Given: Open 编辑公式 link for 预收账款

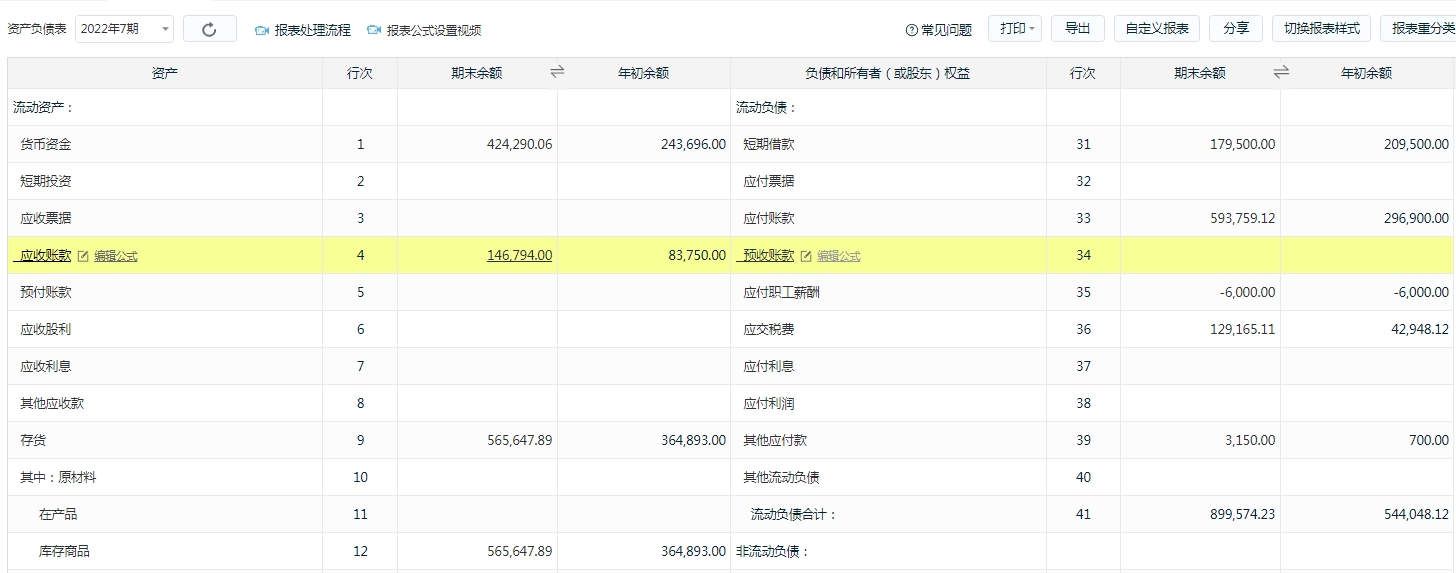Looking at the screenshot, I should 839,256.
